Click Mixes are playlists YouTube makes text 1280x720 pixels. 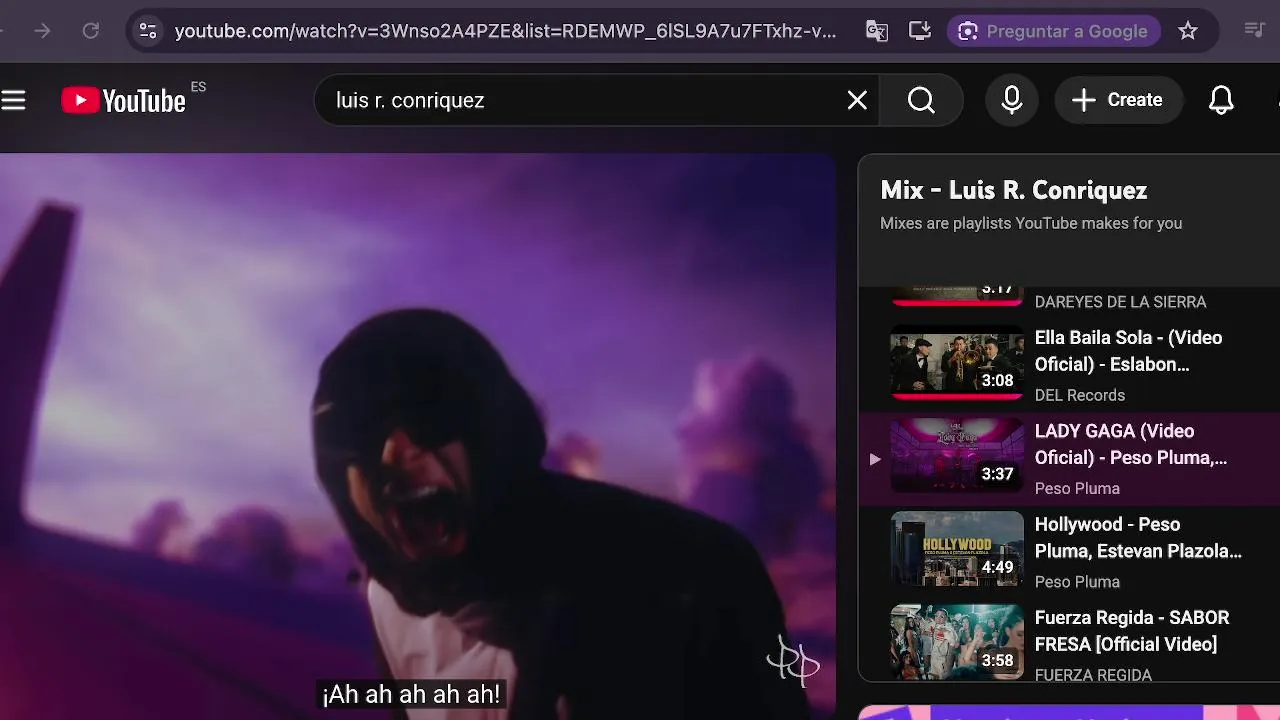coord(1031,223)
